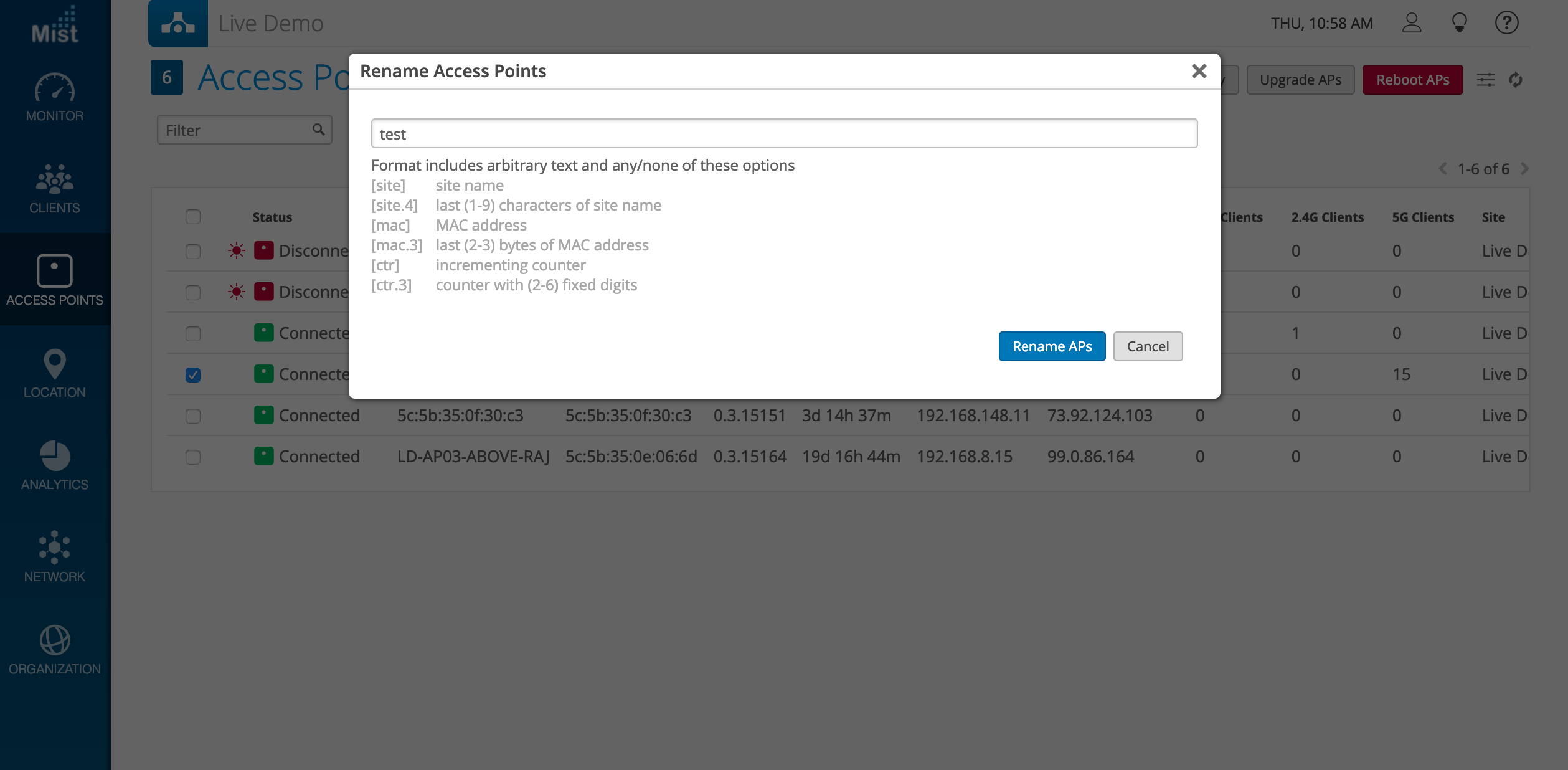Click the table settings sliders icon
The width and height of the screenshot is (1568, 770).
(1486, 80)
